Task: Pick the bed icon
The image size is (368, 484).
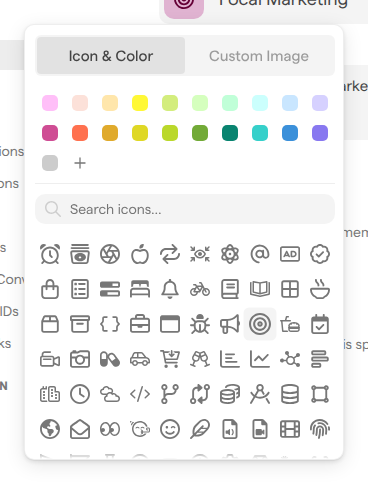Action: pyautogui.click(x=140, y=289)
